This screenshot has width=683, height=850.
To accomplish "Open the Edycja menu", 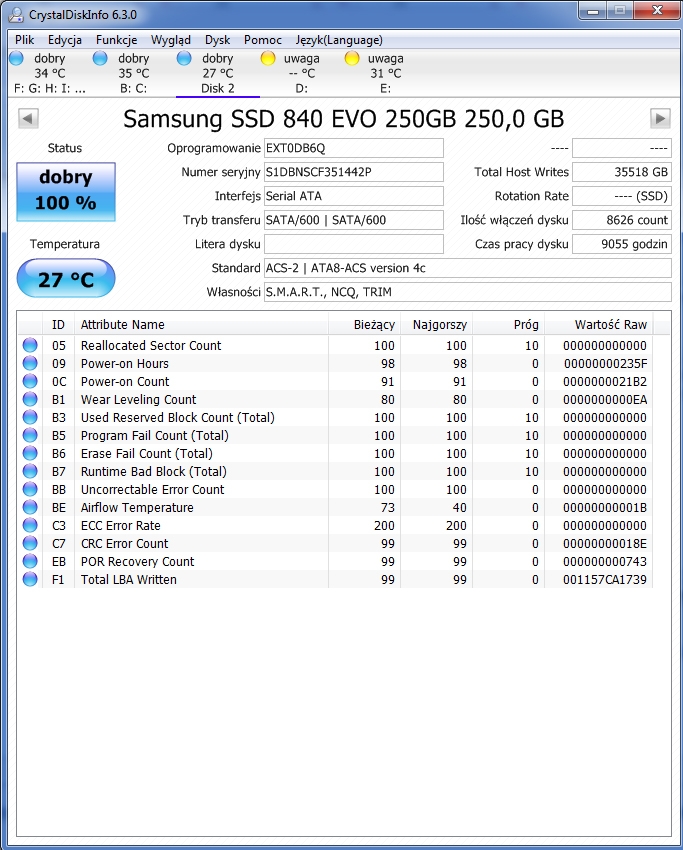I will point(65,40).
